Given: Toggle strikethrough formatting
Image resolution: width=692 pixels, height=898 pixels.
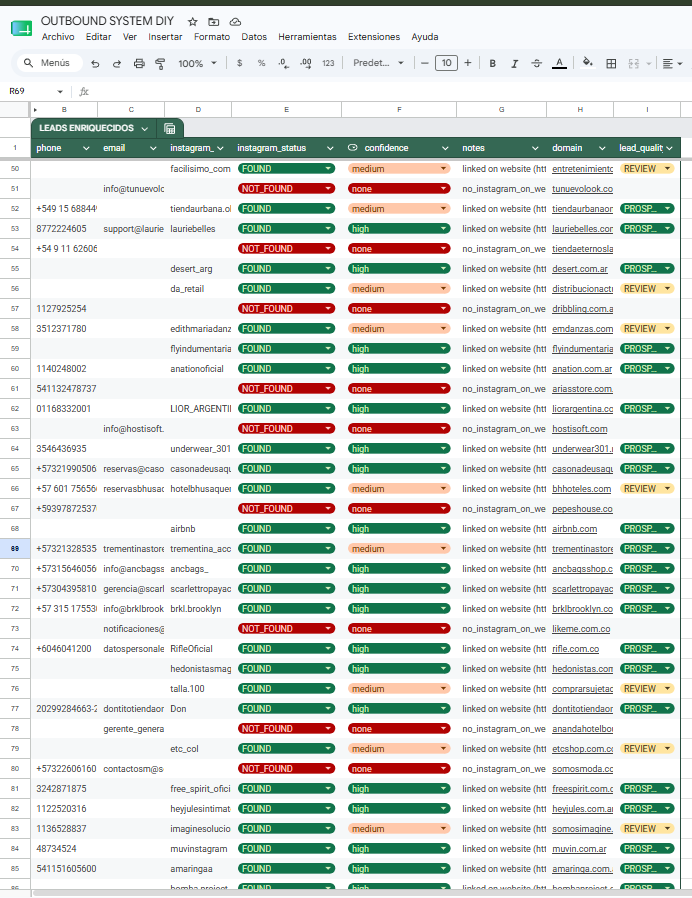Looking at the screenshot, I should pyautogui.click(x=536, y=64).
